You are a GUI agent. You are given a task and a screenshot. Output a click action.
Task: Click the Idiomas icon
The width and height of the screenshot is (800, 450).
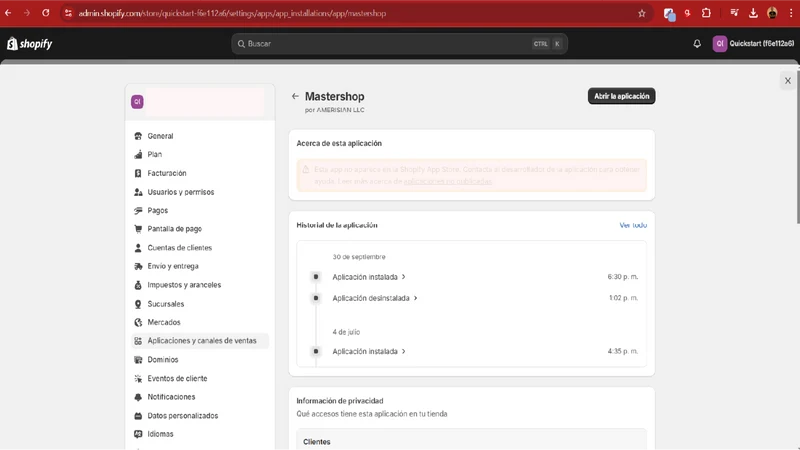138,434
